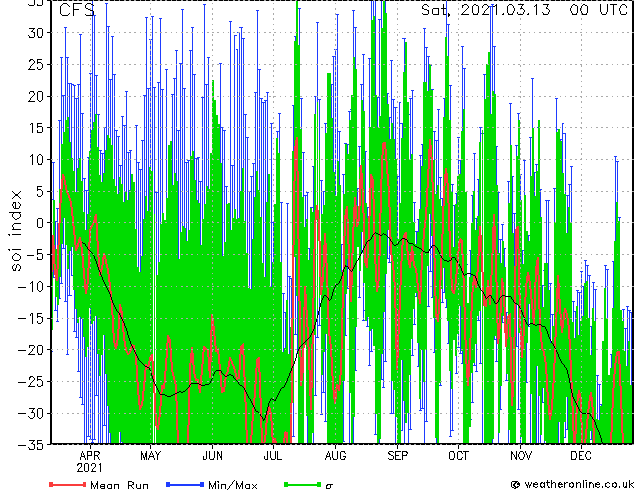The image size is (634, 490).
Task: Click the blue Min/Max legend line
Action: click(x=185, y=484)
